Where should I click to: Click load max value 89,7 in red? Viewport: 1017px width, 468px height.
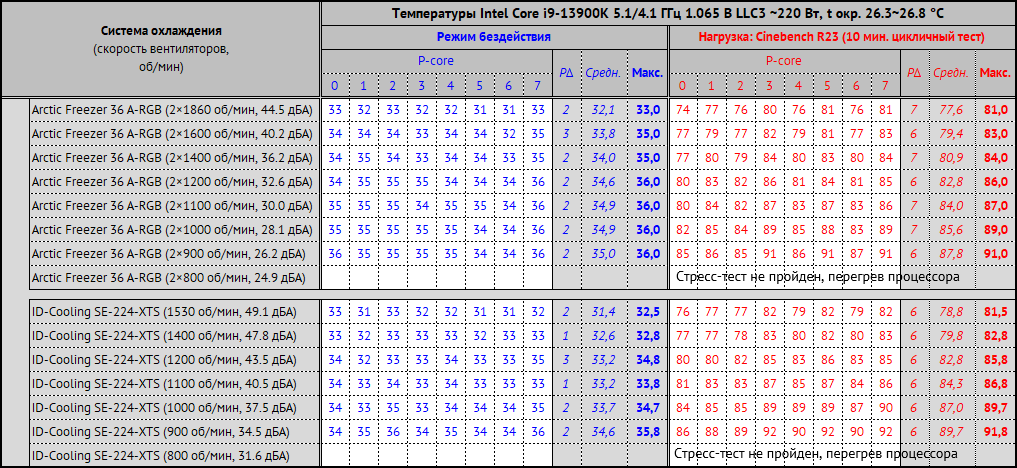(995, 408)
